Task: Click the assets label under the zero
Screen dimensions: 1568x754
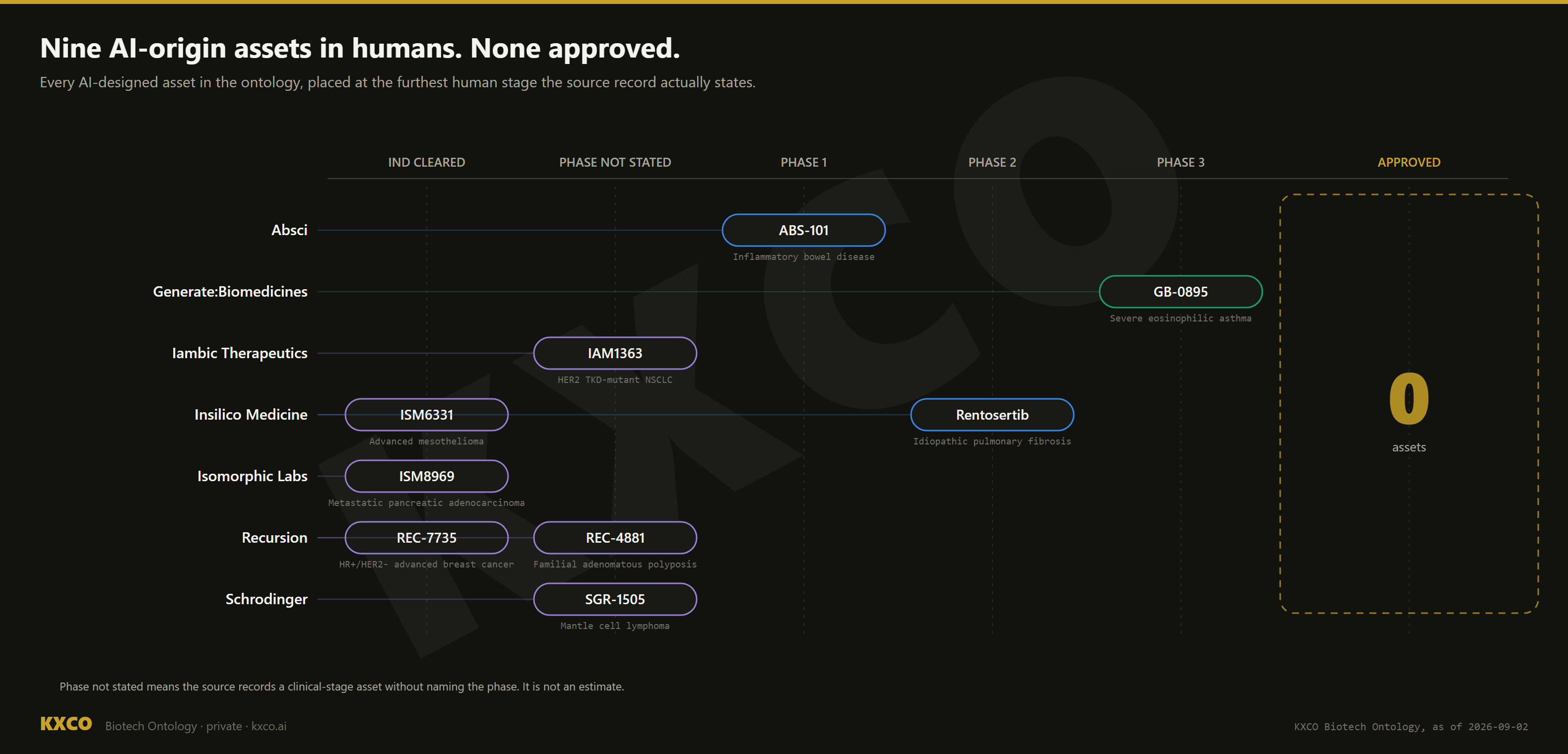Action: tap(1409, 447)
